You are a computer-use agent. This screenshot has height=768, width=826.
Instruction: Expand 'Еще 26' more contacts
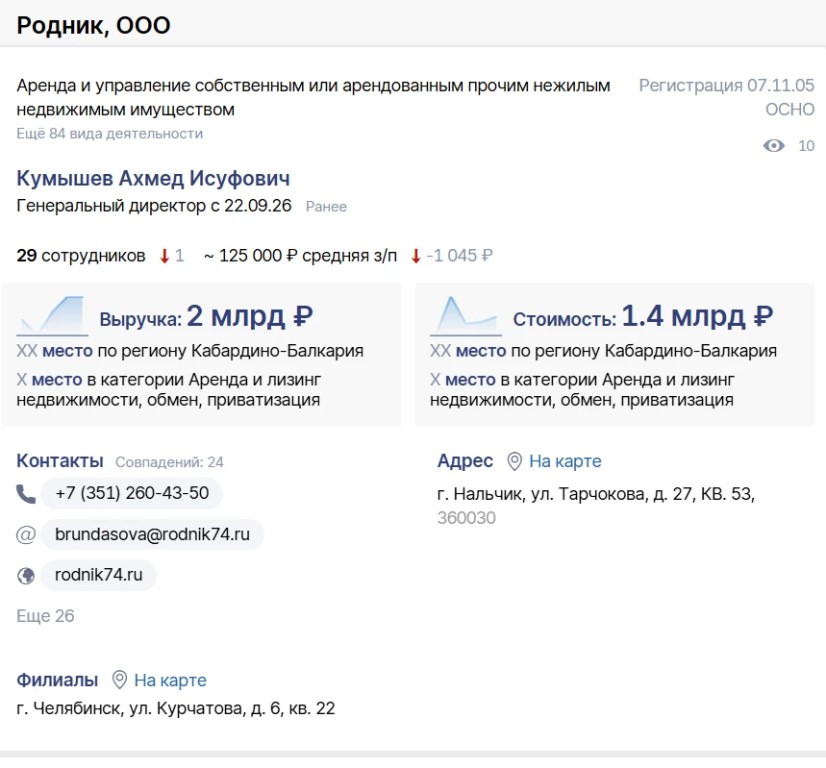pos(45,616)
